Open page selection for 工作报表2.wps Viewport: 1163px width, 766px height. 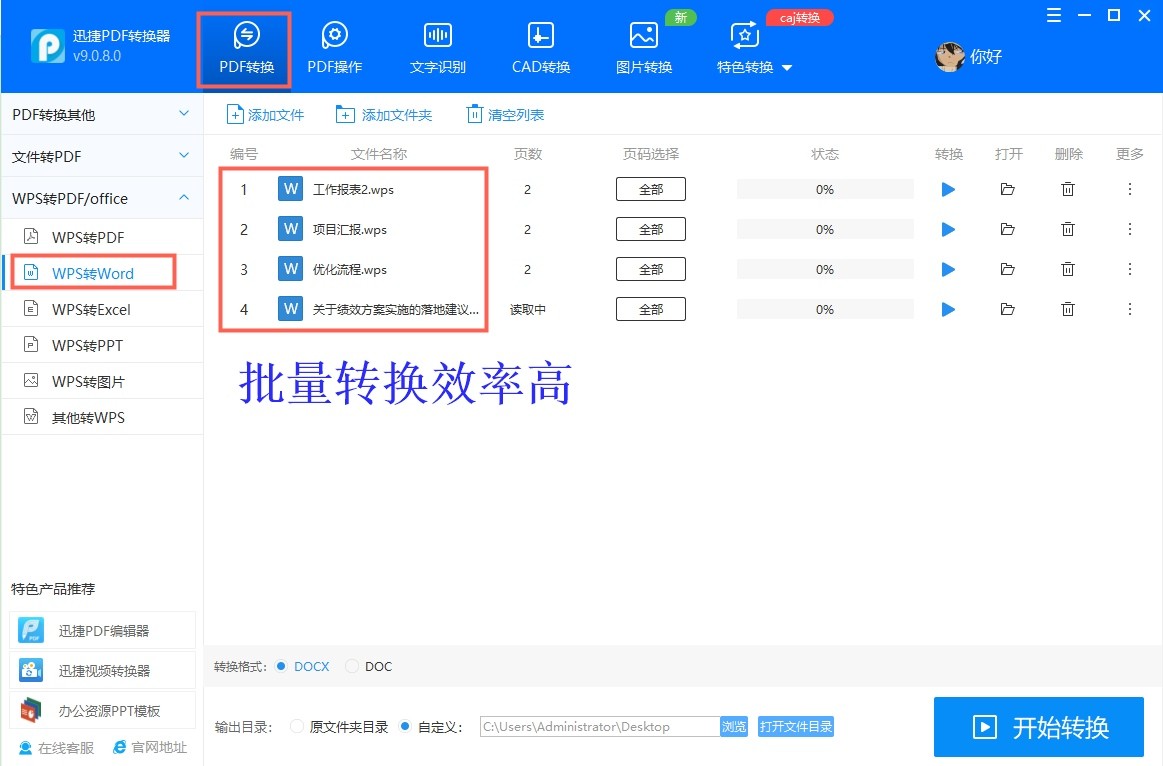tap(650, 189)
